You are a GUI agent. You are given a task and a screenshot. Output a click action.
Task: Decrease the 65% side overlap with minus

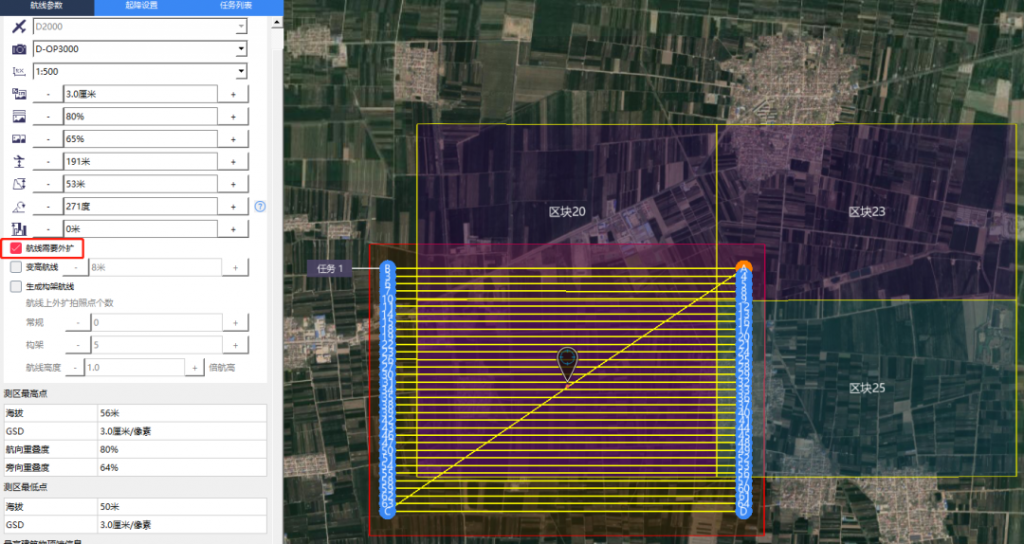click(48, 139)
